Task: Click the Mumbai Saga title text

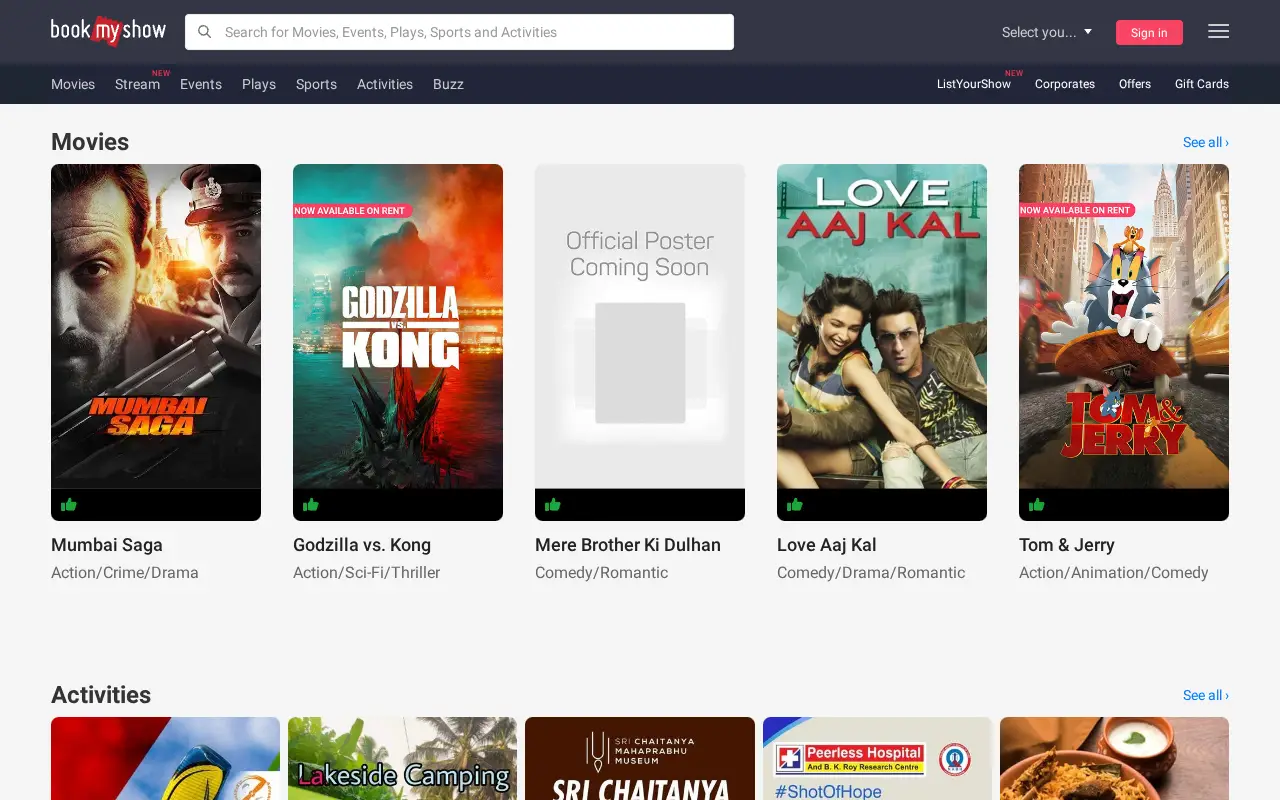Action: coord(107,545)
